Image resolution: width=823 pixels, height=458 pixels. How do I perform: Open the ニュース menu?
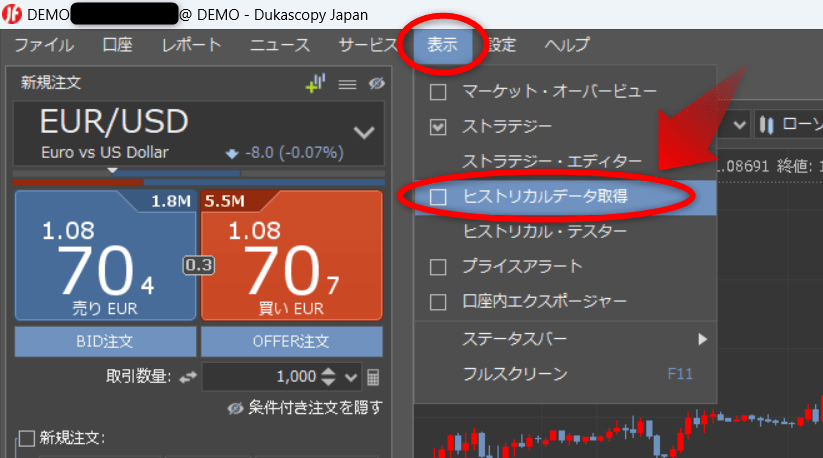pos(280,45)
